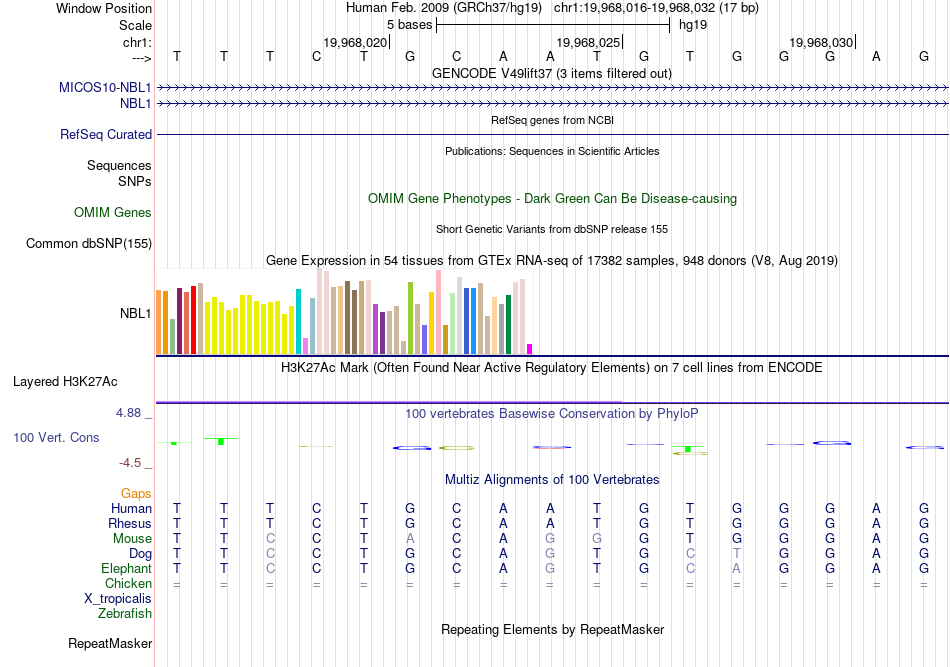Select the chr1:19,968,016-19,968,032 position text
Viewport: 950px width, 667px height.
click(x=656, y=8)
